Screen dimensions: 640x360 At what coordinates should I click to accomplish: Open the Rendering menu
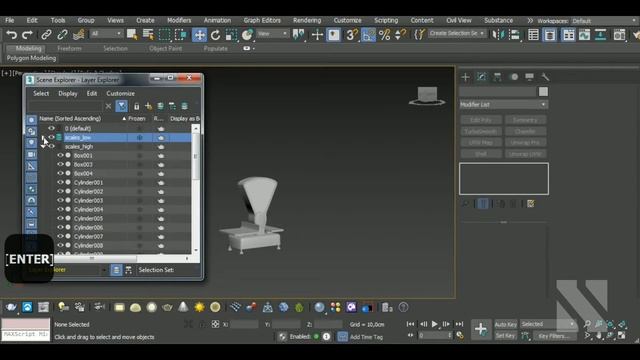[x=307, y=20]
